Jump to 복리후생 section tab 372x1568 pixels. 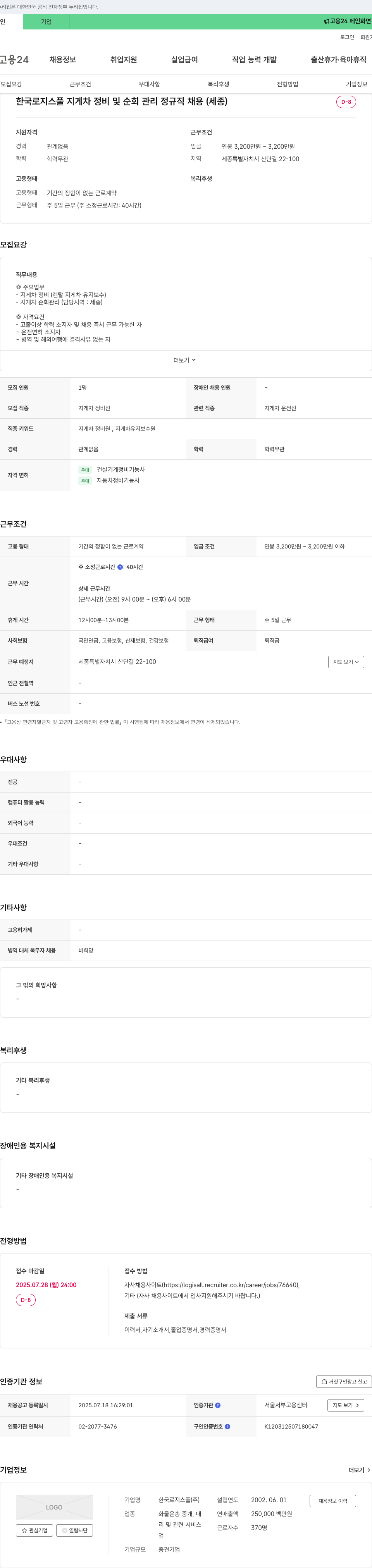(218, 84)
